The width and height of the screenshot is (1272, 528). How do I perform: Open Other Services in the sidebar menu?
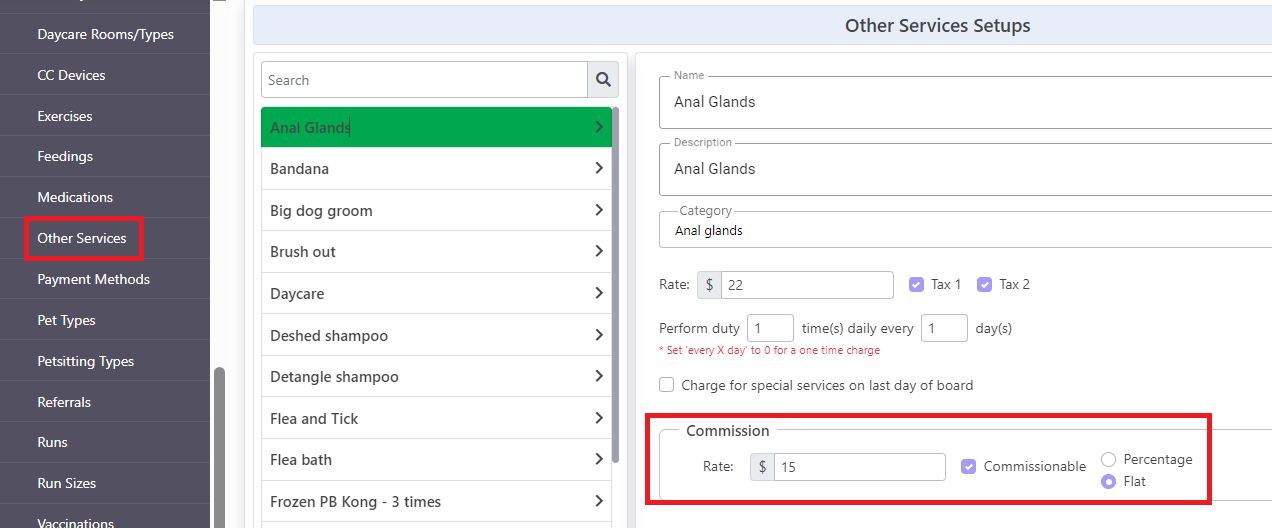82,238
